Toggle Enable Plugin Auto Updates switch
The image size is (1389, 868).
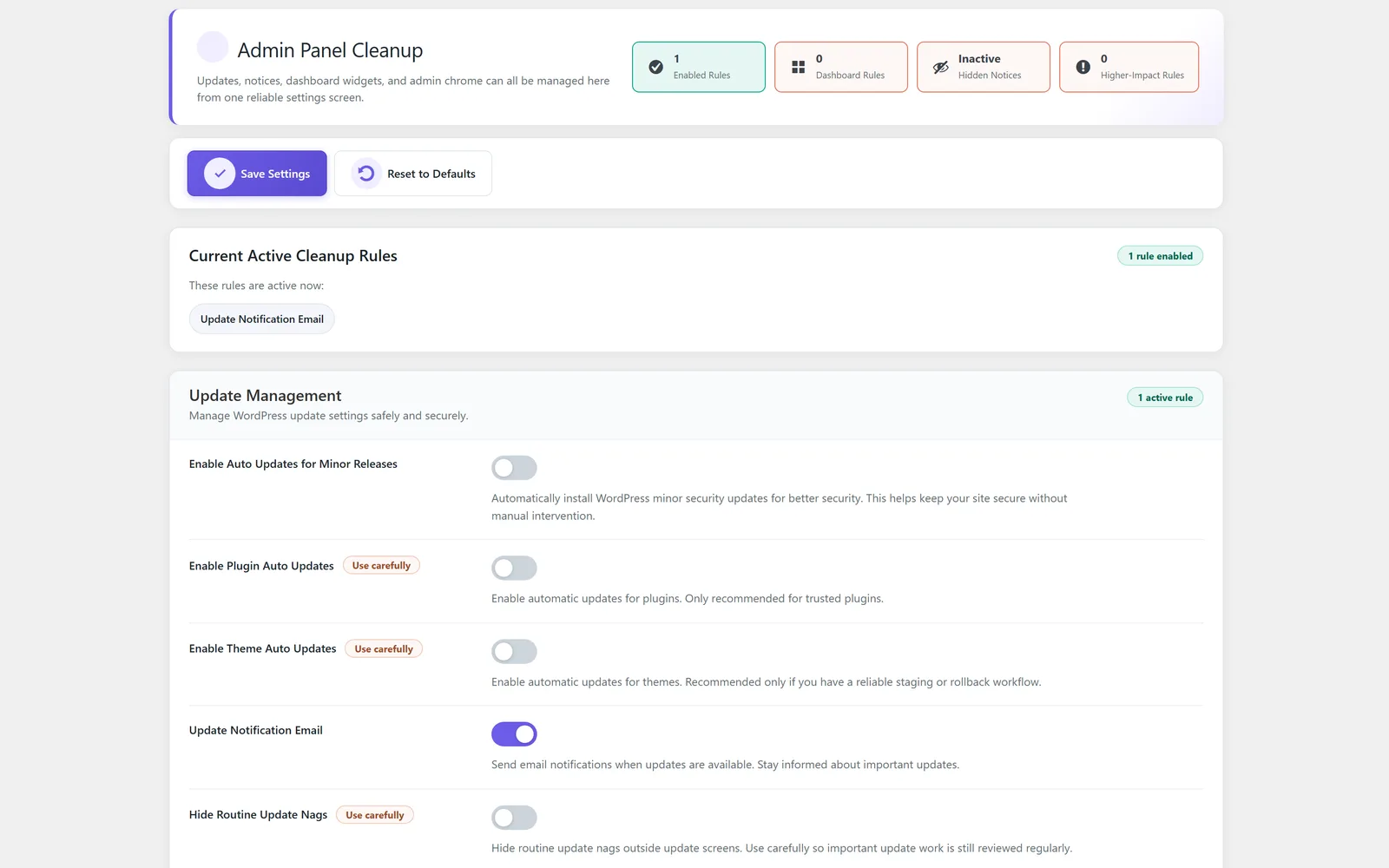click(514, 568)
